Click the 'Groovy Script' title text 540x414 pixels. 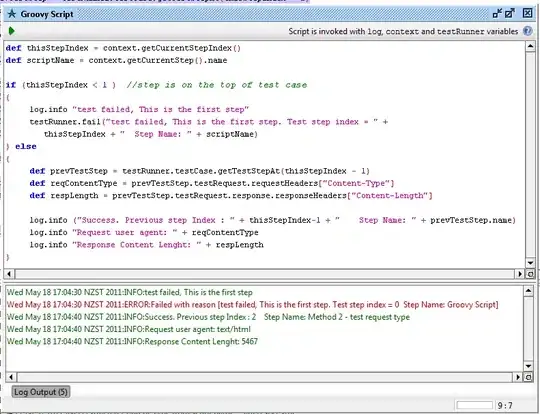[47, 14]
